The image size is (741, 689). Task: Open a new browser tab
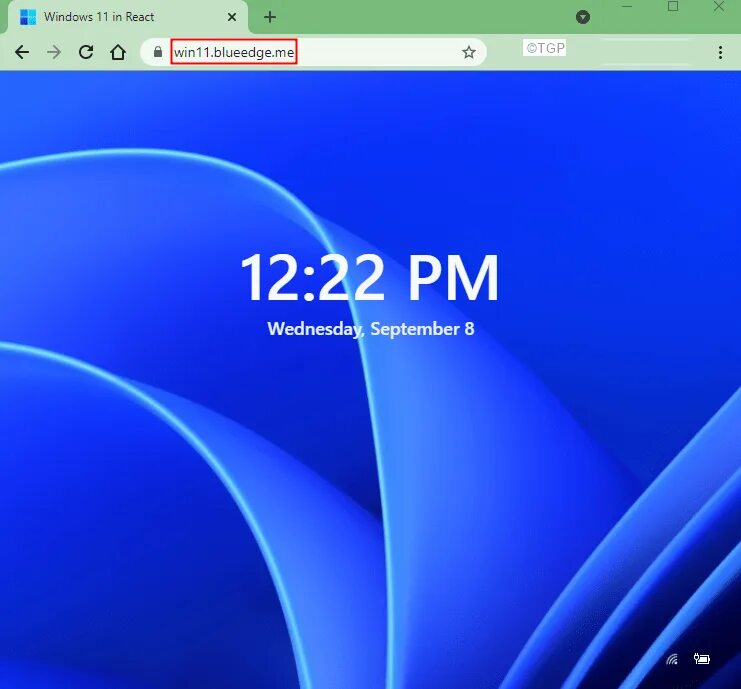tap(270, 17)
